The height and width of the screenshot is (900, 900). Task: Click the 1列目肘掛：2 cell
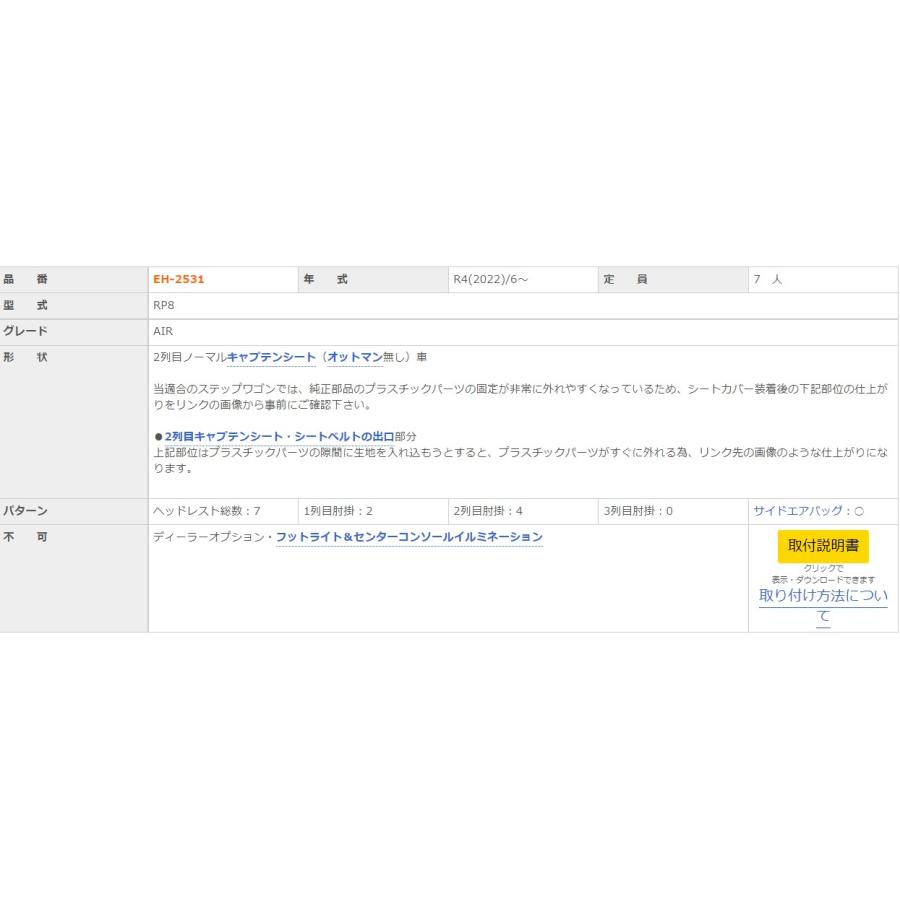coord(338,511)
